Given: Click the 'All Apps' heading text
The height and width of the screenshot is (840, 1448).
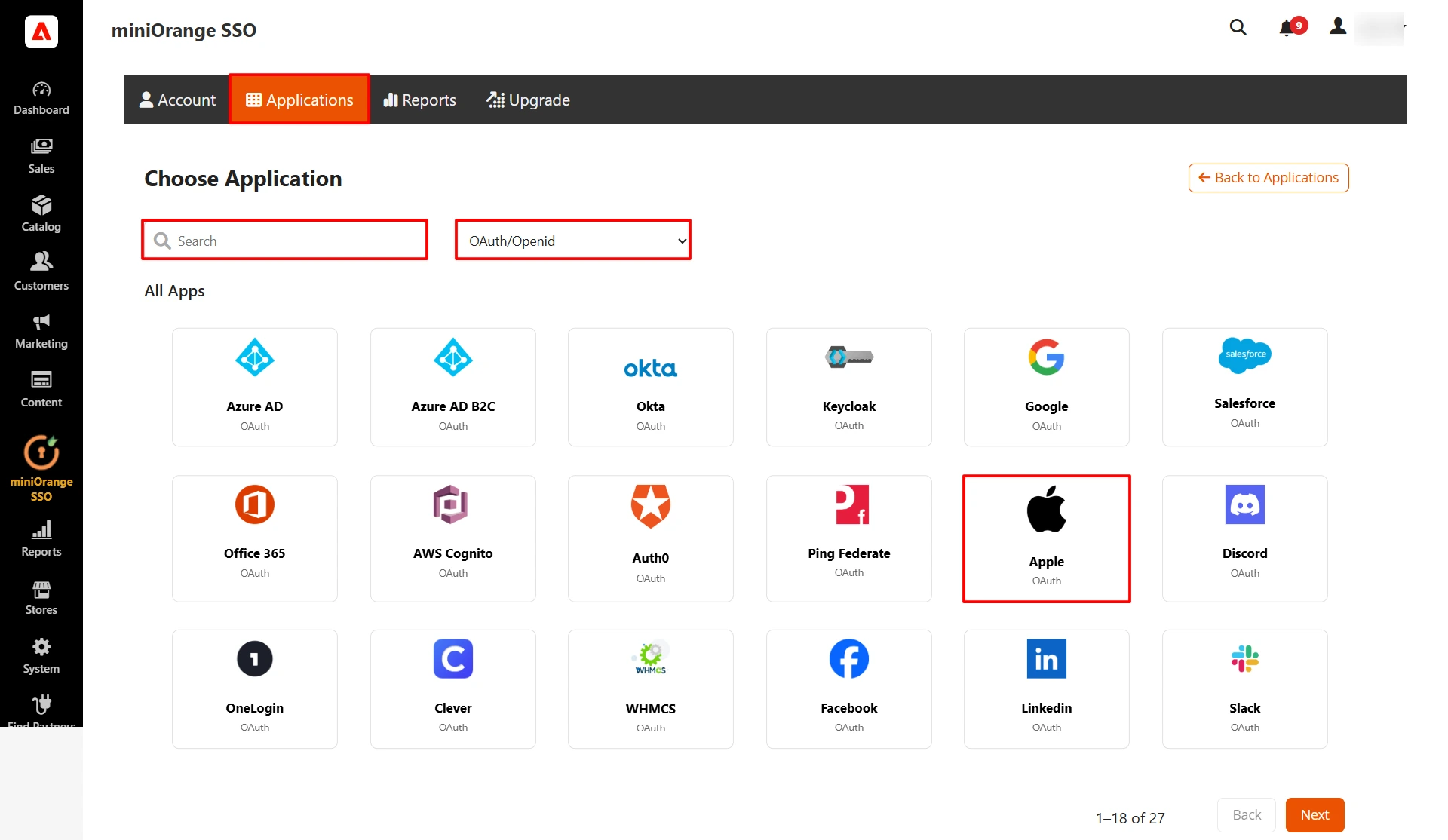Looking at the screenshot, I should [x=174, y=291].
